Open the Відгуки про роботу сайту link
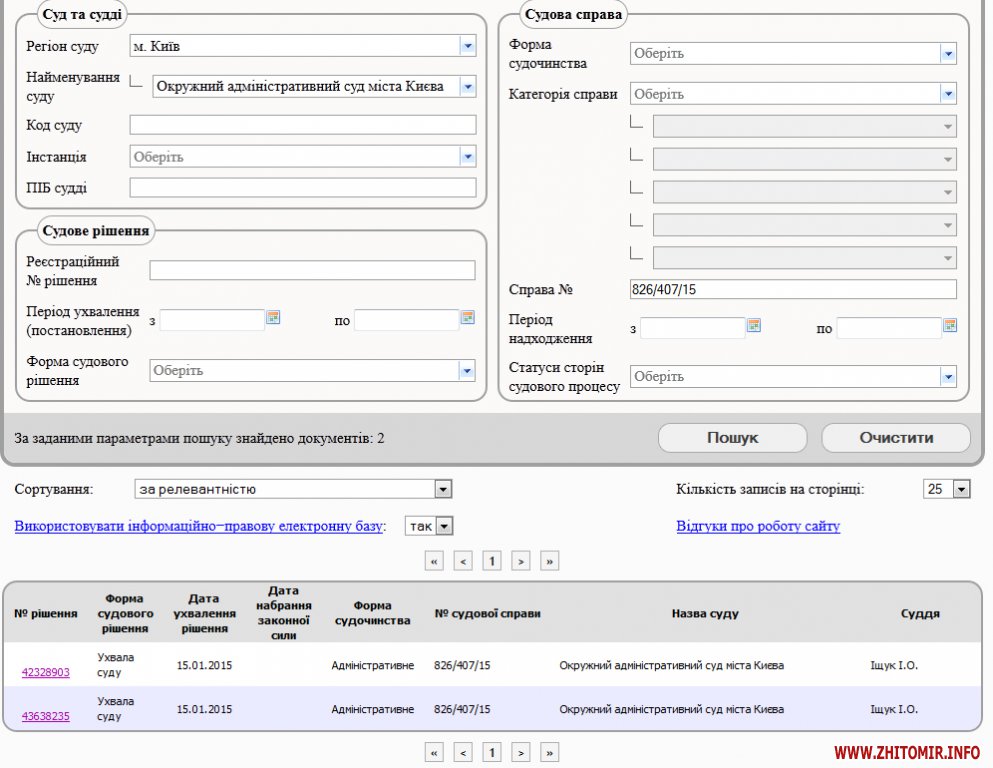Image resolution: width=993 pixels, height=768 pixels. tap(758, 526)
